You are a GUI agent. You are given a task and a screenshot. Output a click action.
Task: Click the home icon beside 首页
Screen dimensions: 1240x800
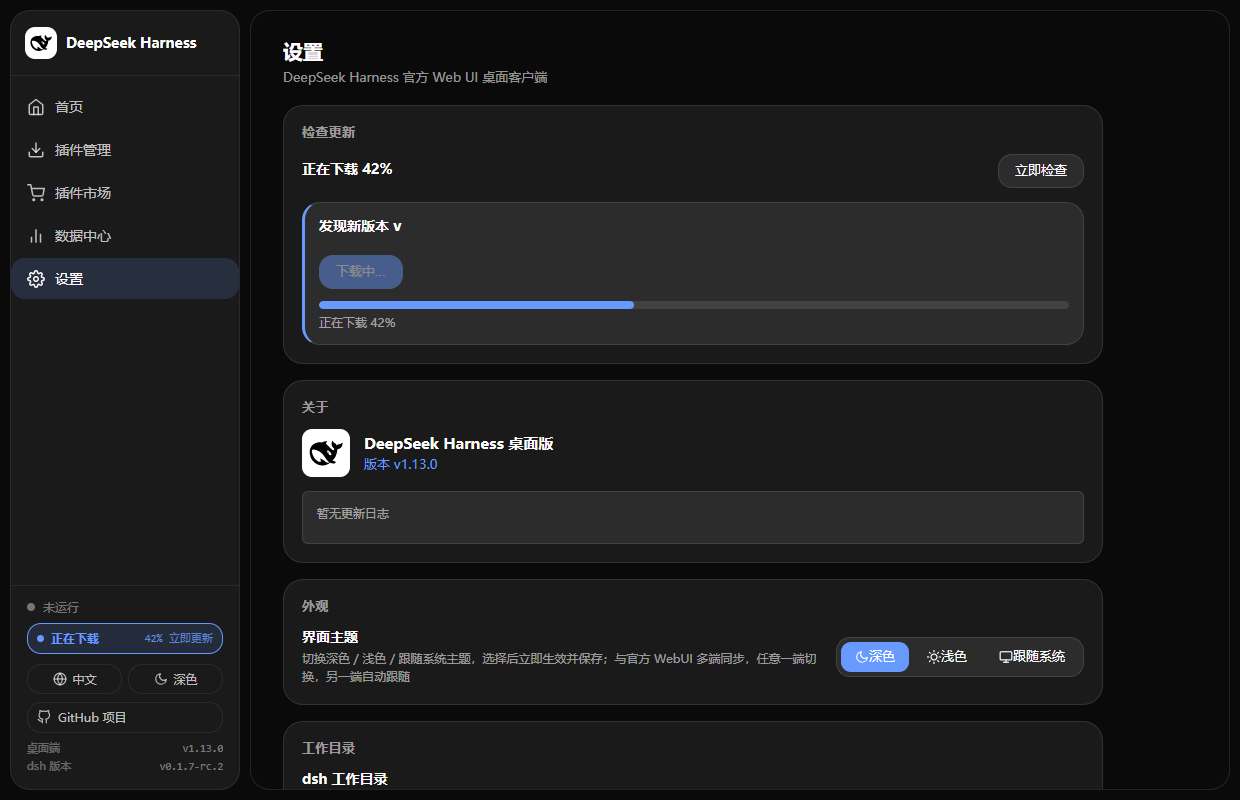click(36, 107)
